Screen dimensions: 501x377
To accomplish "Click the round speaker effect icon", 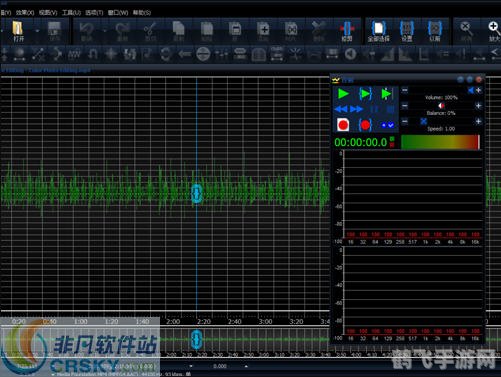I will click(x=350, y=54).
